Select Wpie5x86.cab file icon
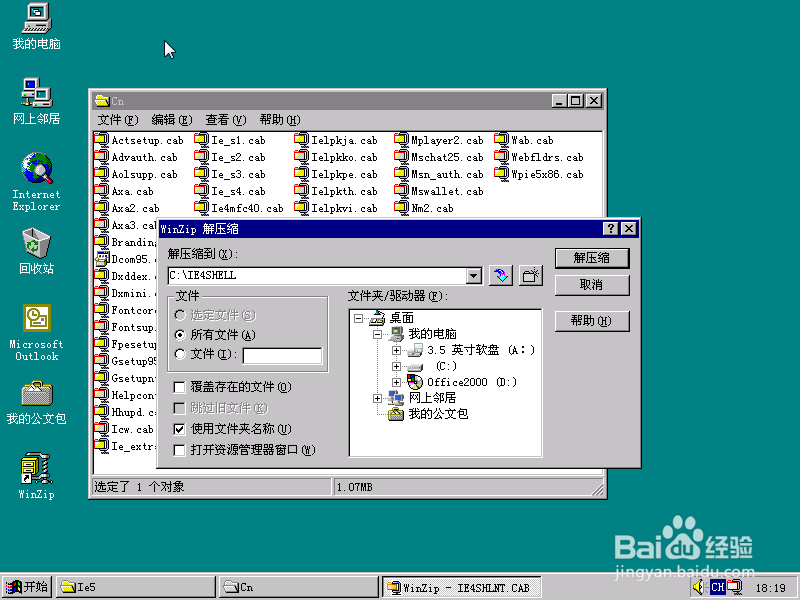This screenshot has width=800, height=600. [x=502, y=173]
